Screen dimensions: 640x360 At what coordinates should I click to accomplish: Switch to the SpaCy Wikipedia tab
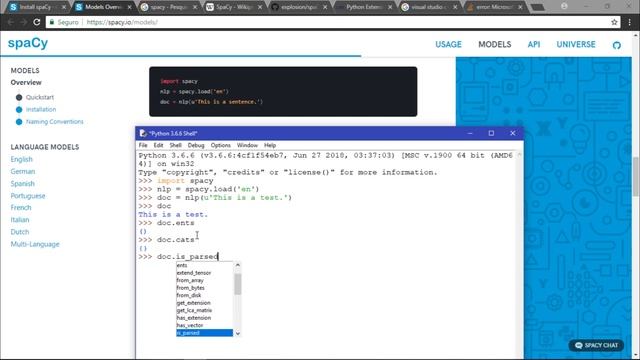click(x=234, y=7)
